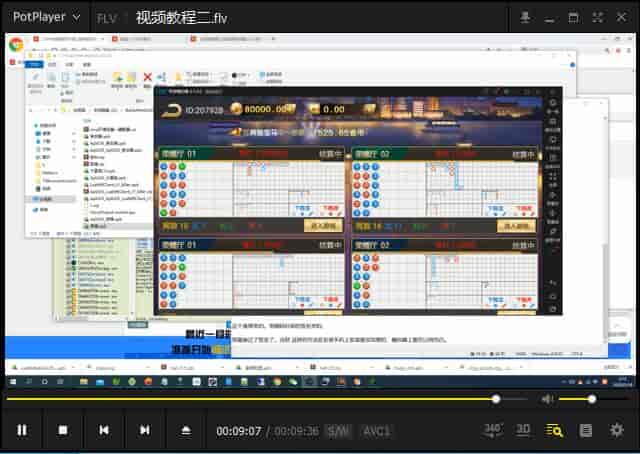Jump to the previous file
This screenshot has width=640, height=454.
click(x=103, y=430)
